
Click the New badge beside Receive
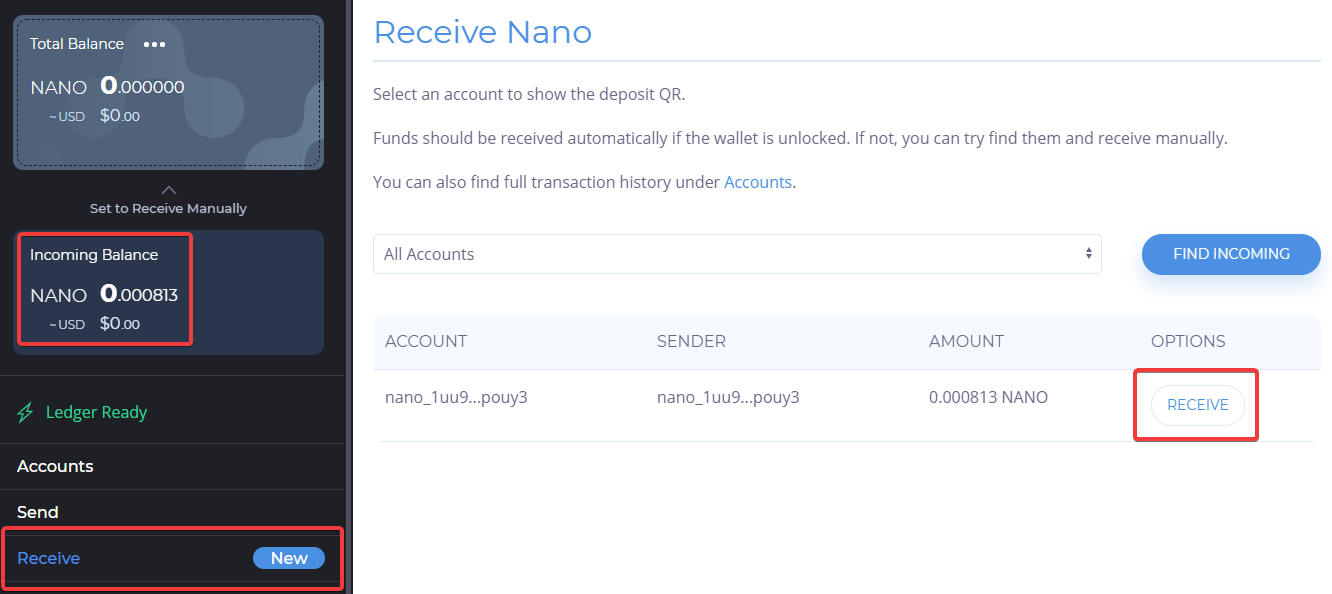pyautogui.click(x=289, y=558)
